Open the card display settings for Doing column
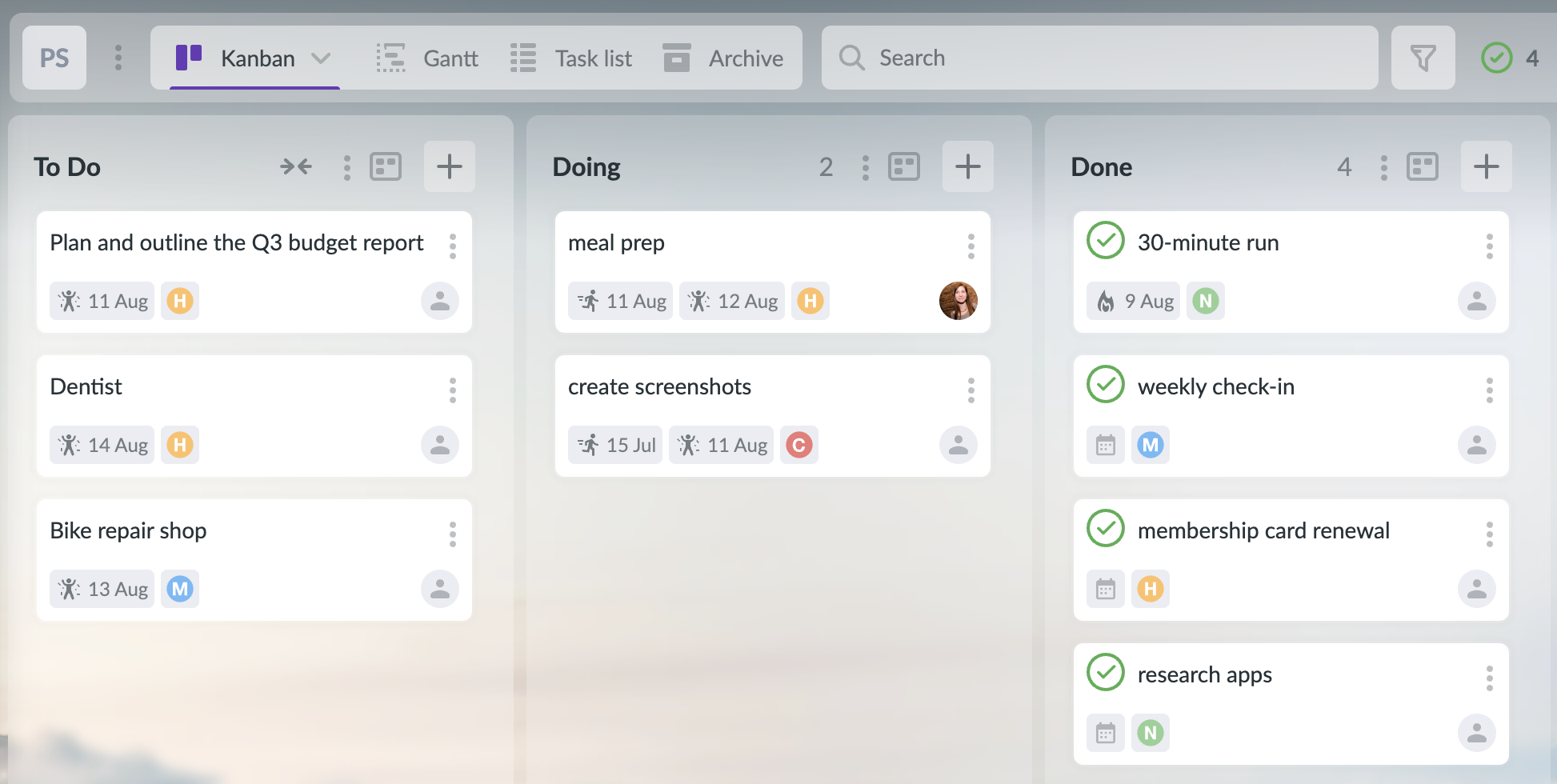Image resolution: width=1557 pixels, height=784 pixels. 904,166
